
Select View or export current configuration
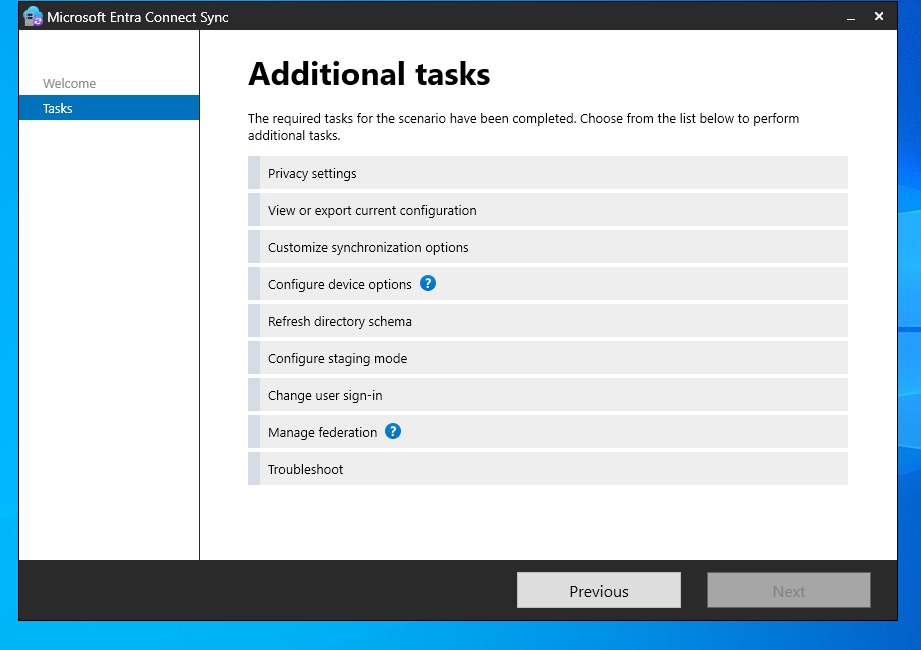tap(547, 210)
